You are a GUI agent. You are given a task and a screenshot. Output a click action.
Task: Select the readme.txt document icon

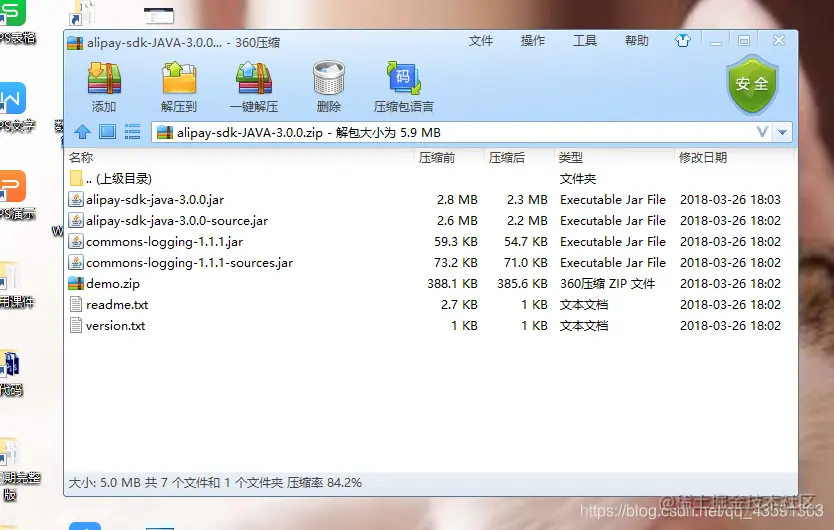76,304
